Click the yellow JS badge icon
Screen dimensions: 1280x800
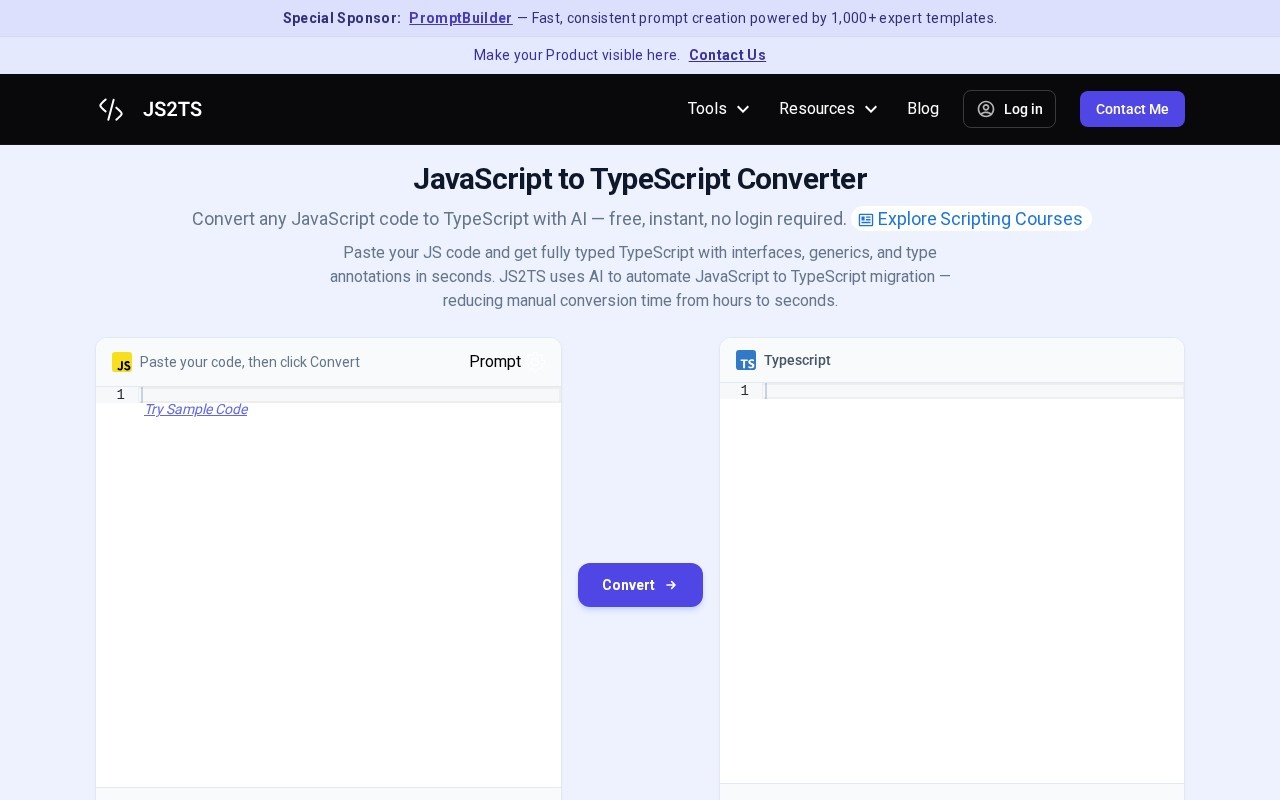pos(122,362)
